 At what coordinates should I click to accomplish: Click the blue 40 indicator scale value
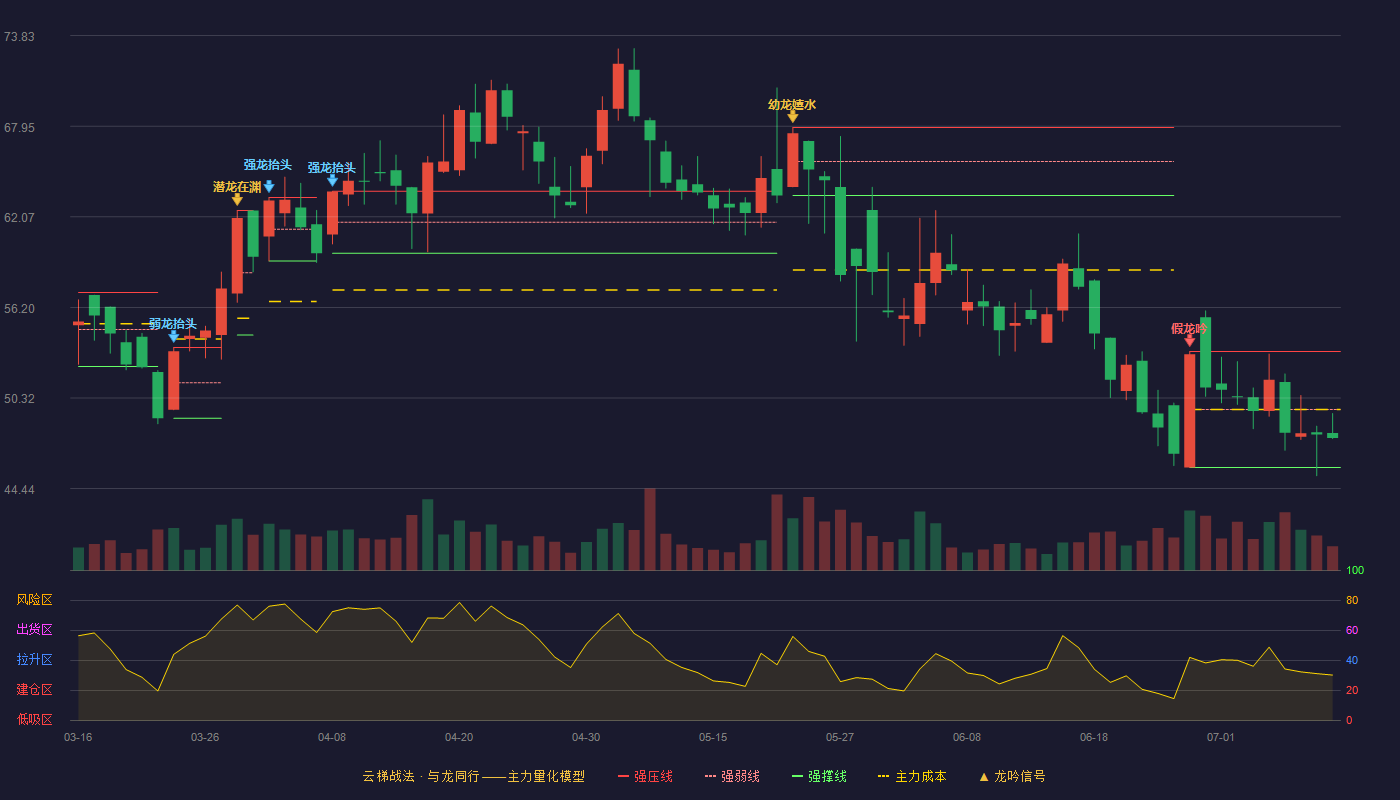coord(1352,661)
